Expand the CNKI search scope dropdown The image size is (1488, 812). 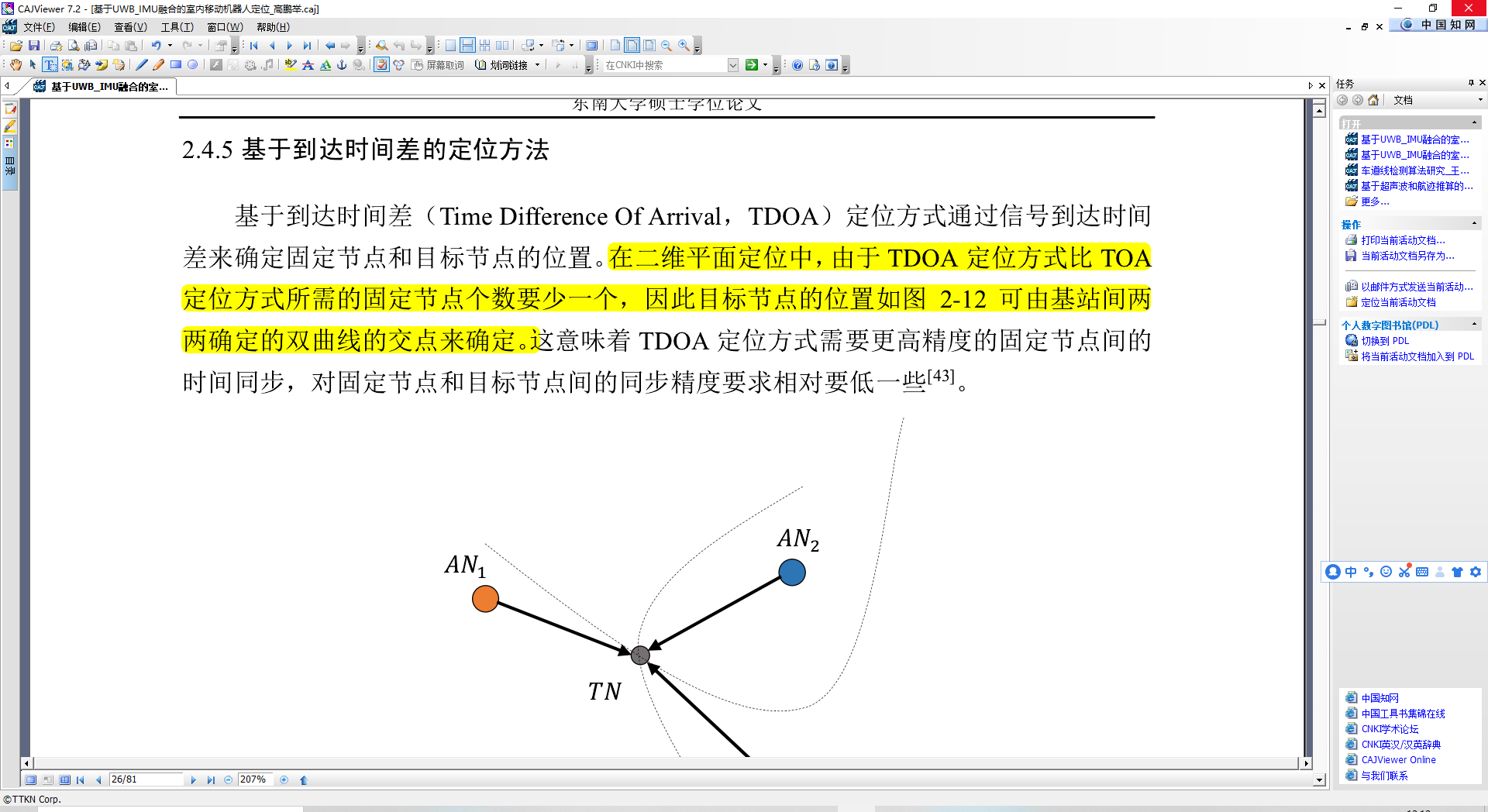[x=733, y=65]
